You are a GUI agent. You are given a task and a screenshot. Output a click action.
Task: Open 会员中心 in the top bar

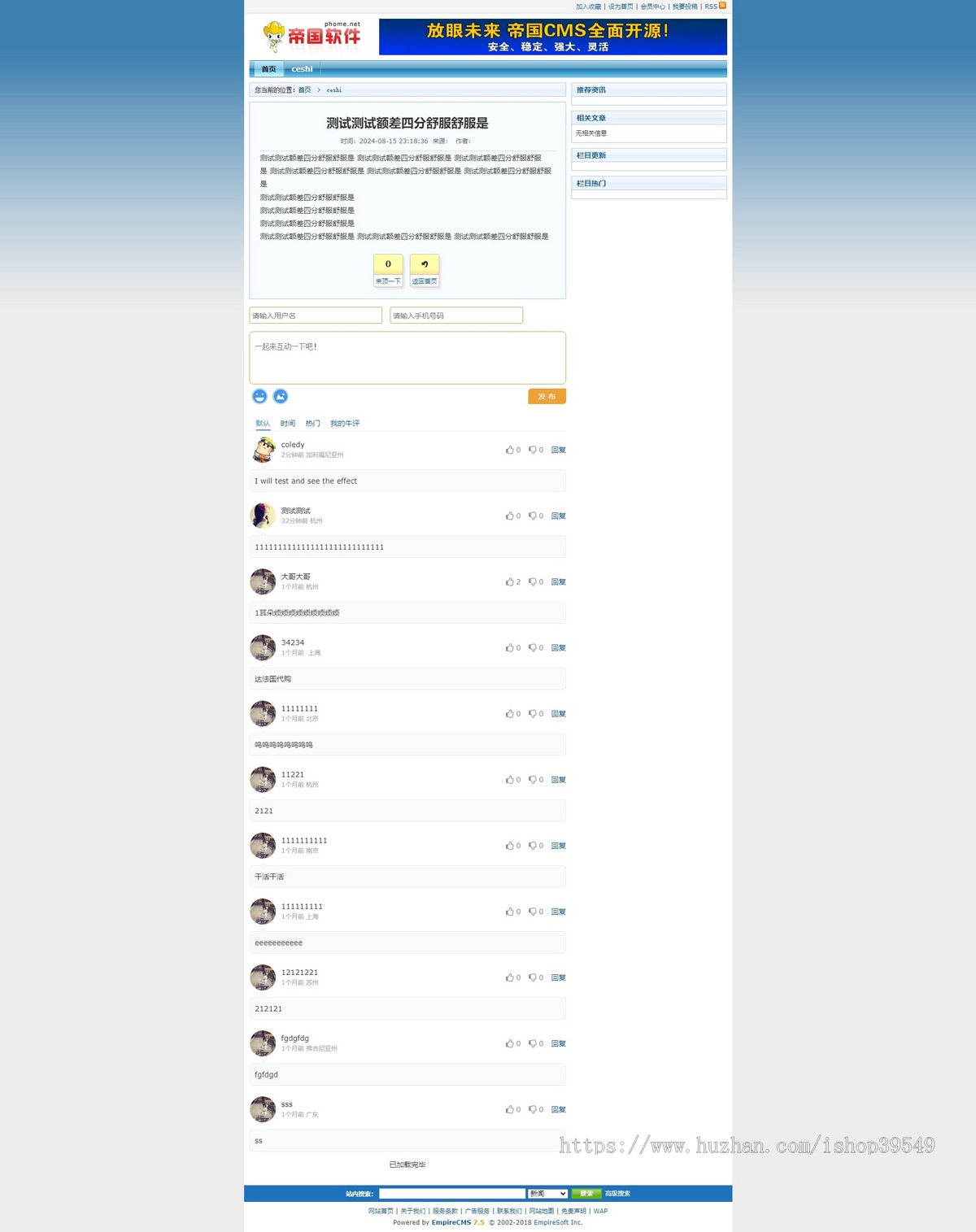click(652, 7)
